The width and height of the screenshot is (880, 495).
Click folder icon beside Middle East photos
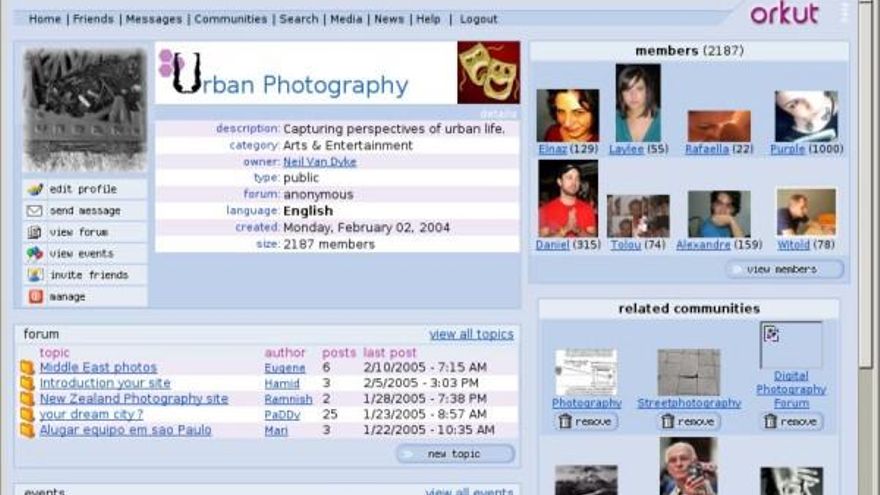tap(27, 368)
